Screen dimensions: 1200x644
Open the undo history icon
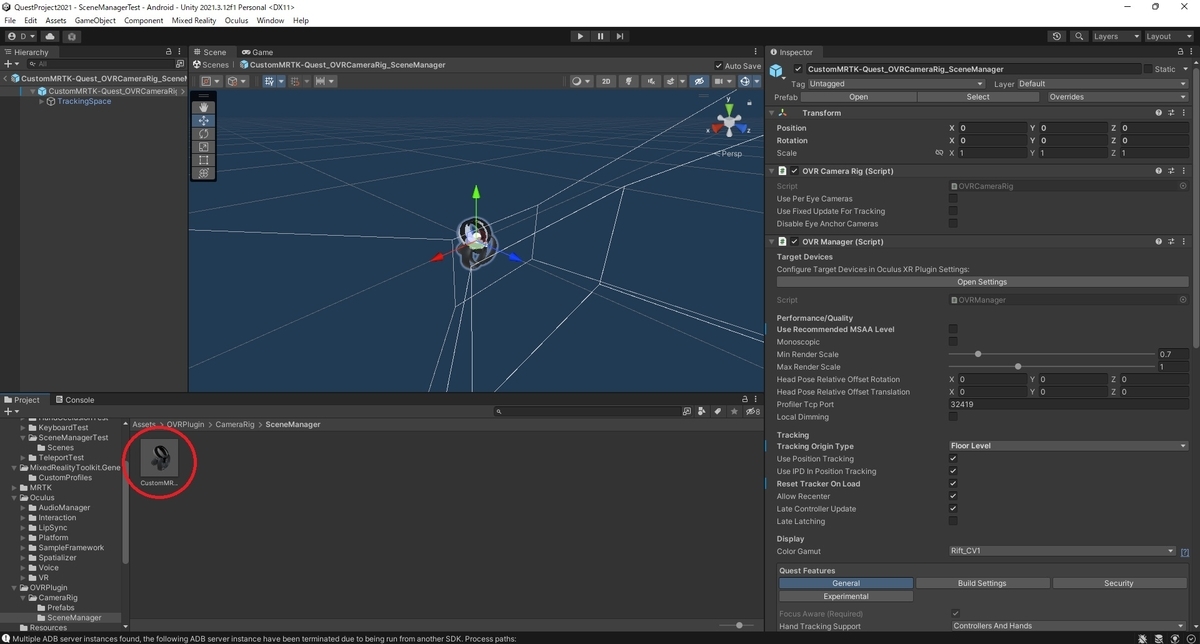(x=1058, y=36)
